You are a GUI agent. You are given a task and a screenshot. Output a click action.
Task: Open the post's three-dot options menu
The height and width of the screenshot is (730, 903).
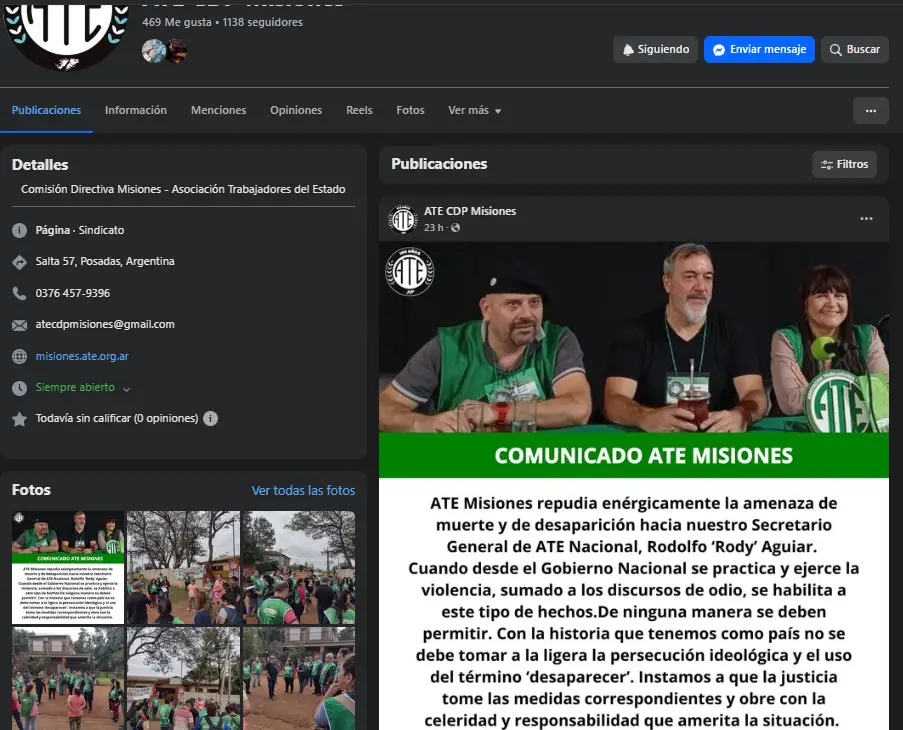(x=866, y=219)
